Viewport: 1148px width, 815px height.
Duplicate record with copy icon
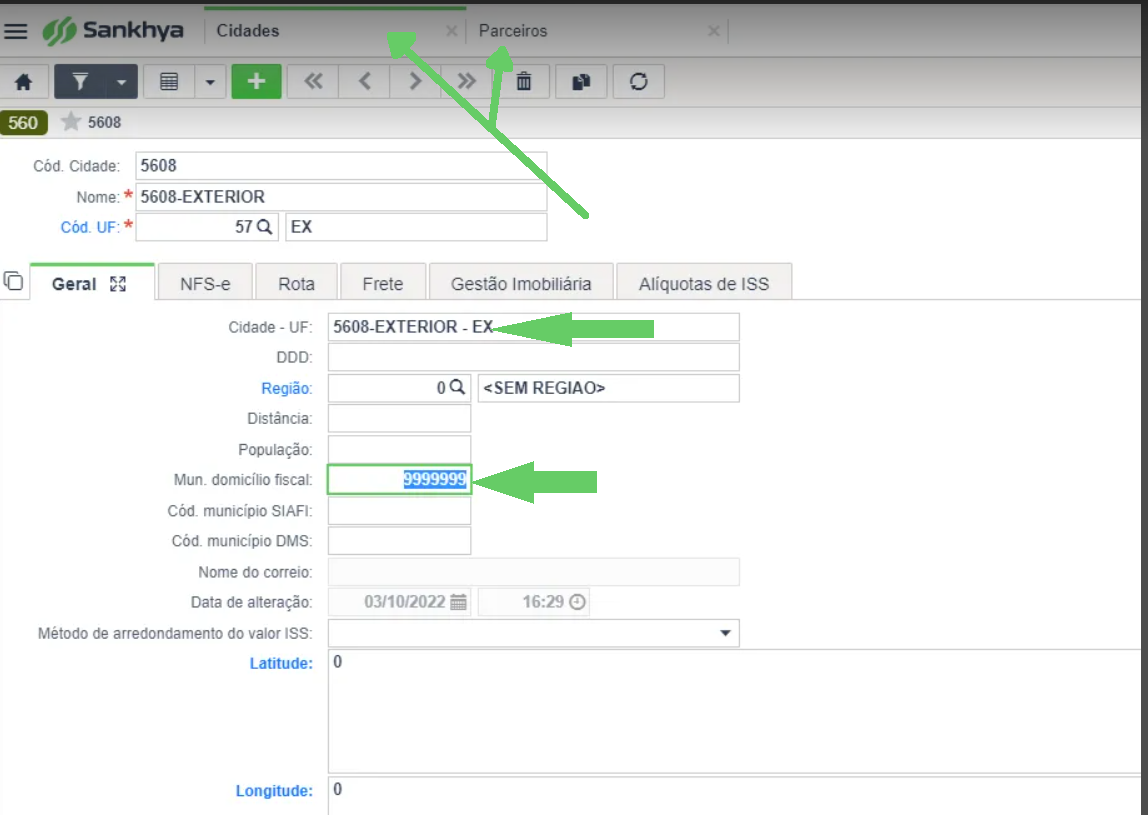(581, 82)
